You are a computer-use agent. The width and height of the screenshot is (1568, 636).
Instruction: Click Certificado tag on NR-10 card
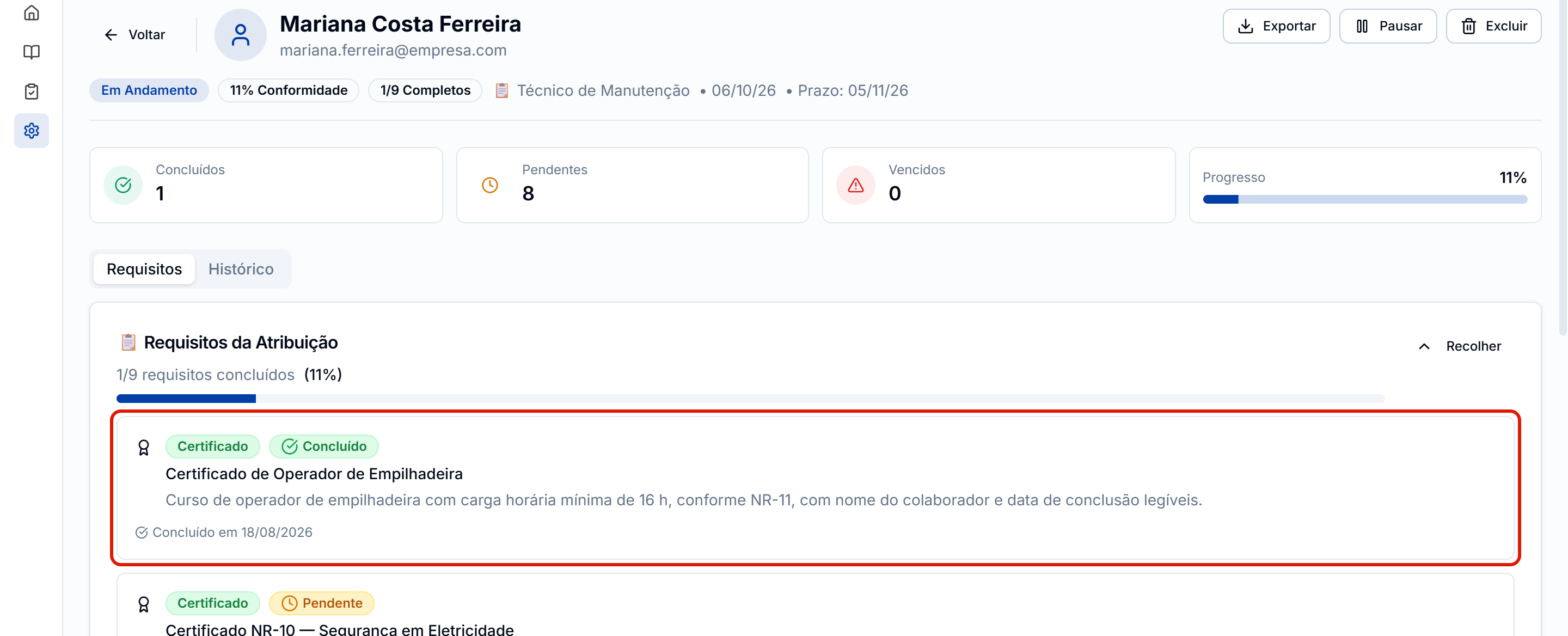click(x=212, y=603)
